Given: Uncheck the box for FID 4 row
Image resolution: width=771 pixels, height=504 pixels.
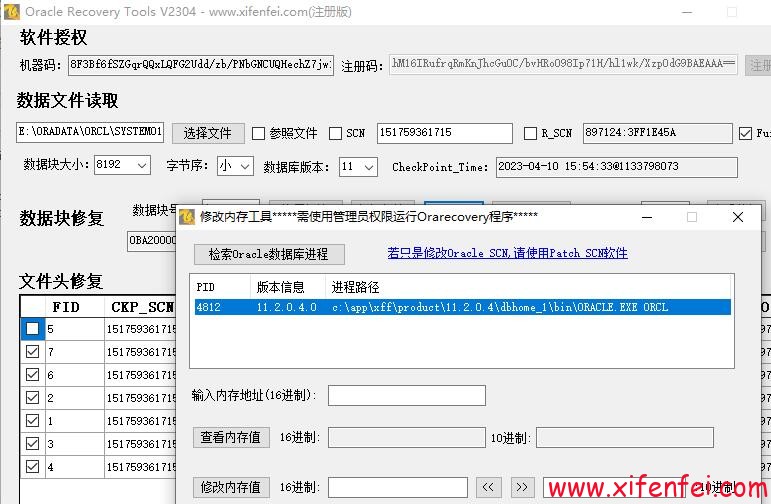Looking at the screenshot, I should pos(32,466).
